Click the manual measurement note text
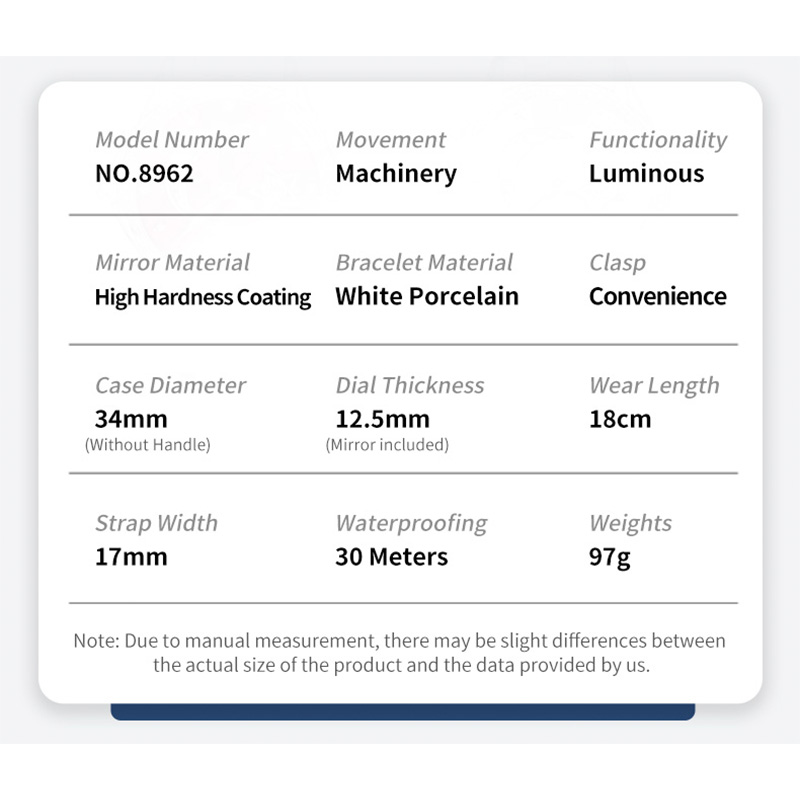 (x=400, y=653)
